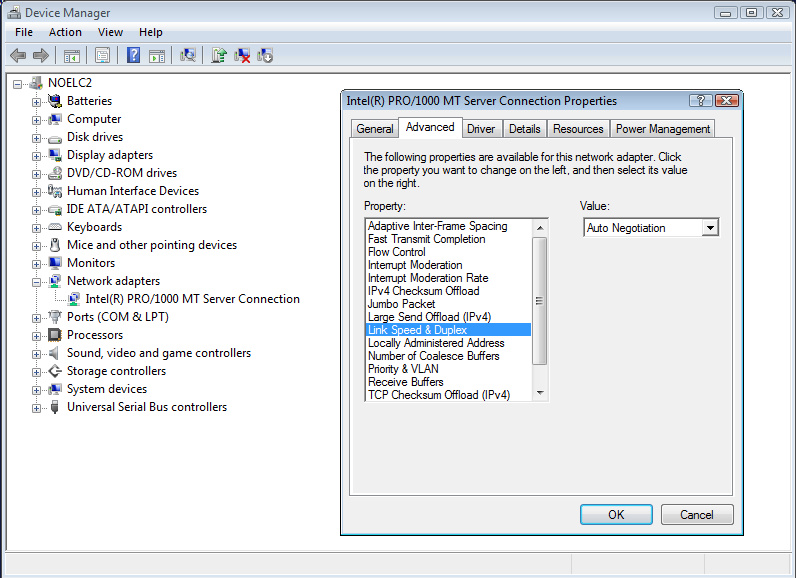The width and height of the screenshot is (796, 578).
Task: Click the Disable device toolbar icon
Action: [x=265, y=55]
